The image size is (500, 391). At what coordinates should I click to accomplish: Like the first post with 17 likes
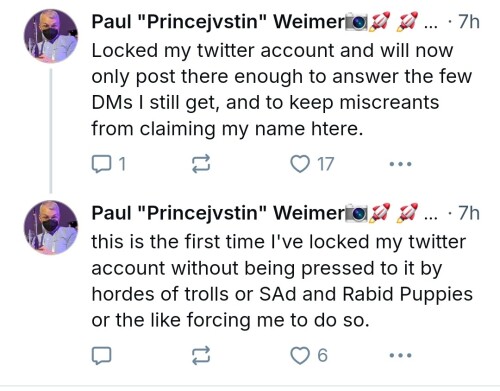coord(312,164)
